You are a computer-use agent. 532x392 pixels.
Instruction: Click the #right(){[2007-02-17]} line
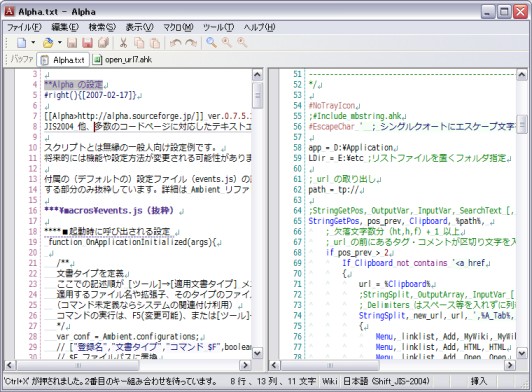[90, 95]
